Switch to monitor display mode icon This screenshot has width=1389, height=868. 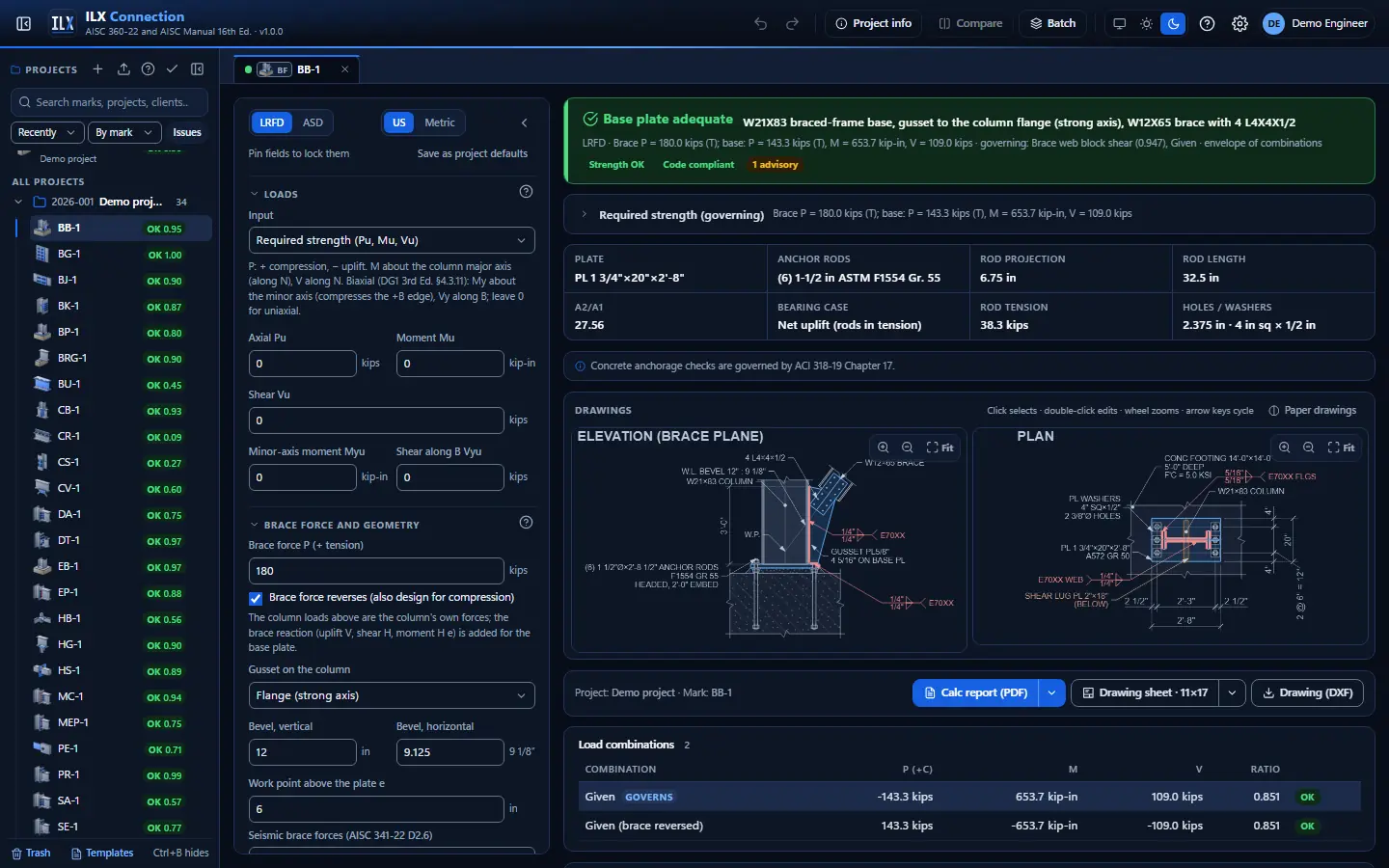coord(1119,23)
